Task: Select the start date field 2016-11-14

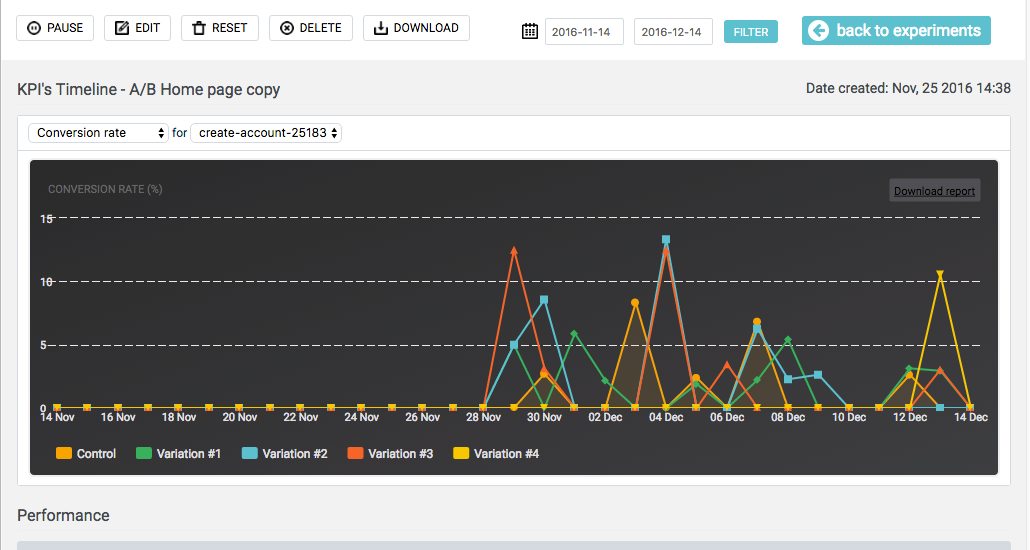Action: click(x=584, y=32)
